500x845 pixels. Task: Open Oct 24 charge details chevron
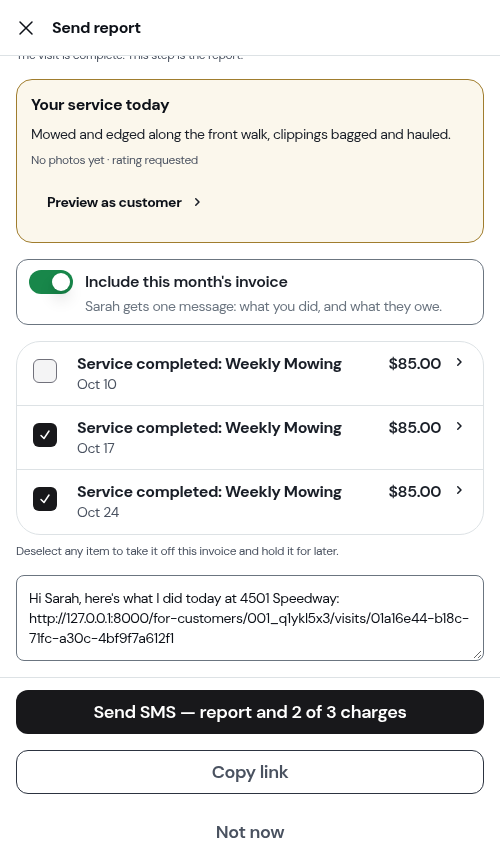coord(459,491)
